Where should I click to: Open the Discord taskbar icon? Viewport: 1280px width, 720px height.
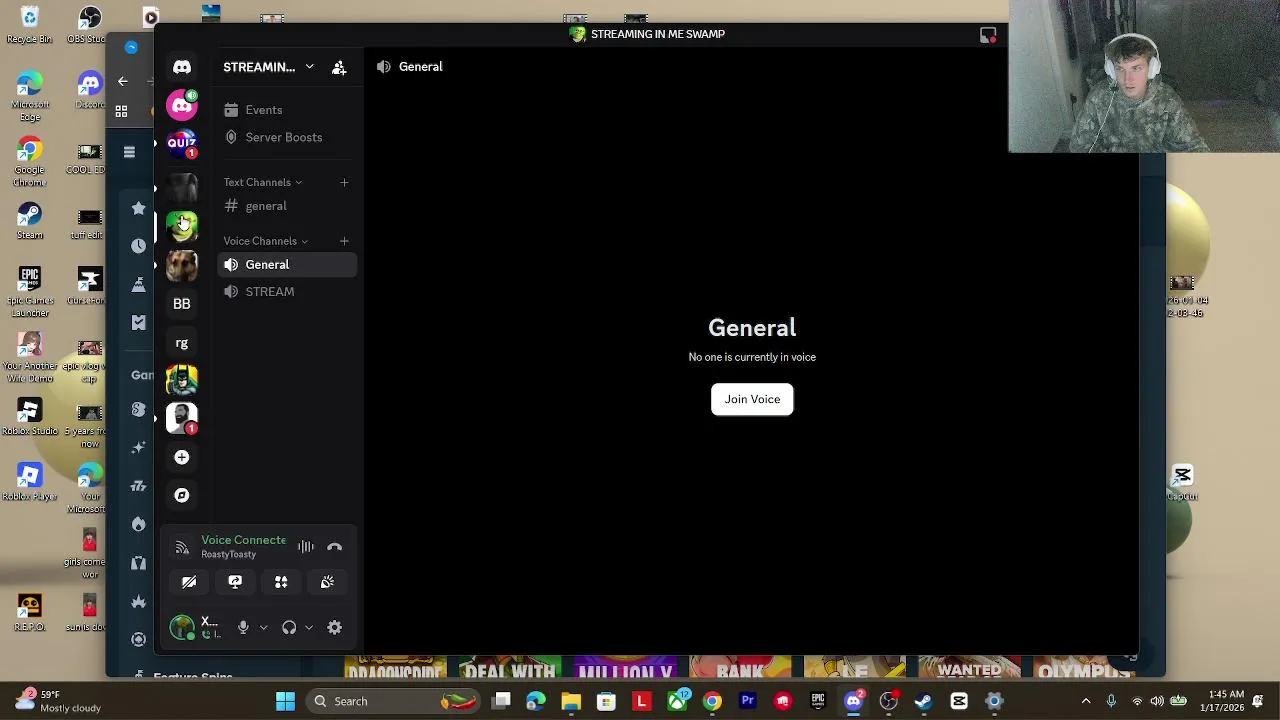853,701
